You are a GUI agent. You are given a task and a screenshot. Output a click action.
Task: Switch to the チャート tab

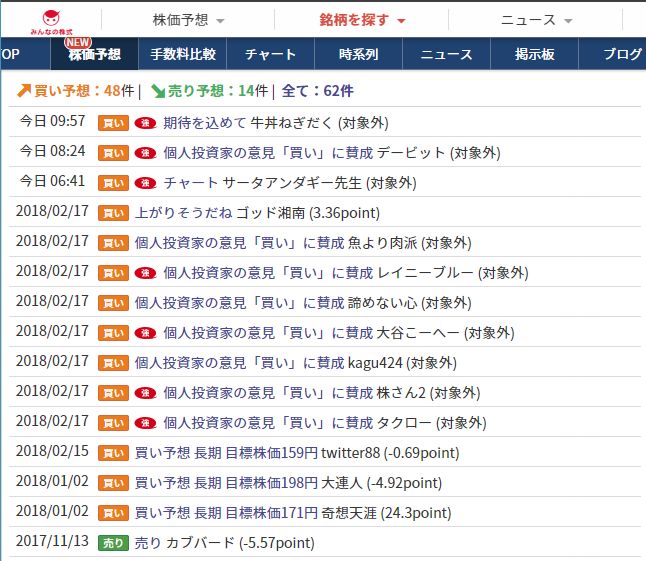270,54
